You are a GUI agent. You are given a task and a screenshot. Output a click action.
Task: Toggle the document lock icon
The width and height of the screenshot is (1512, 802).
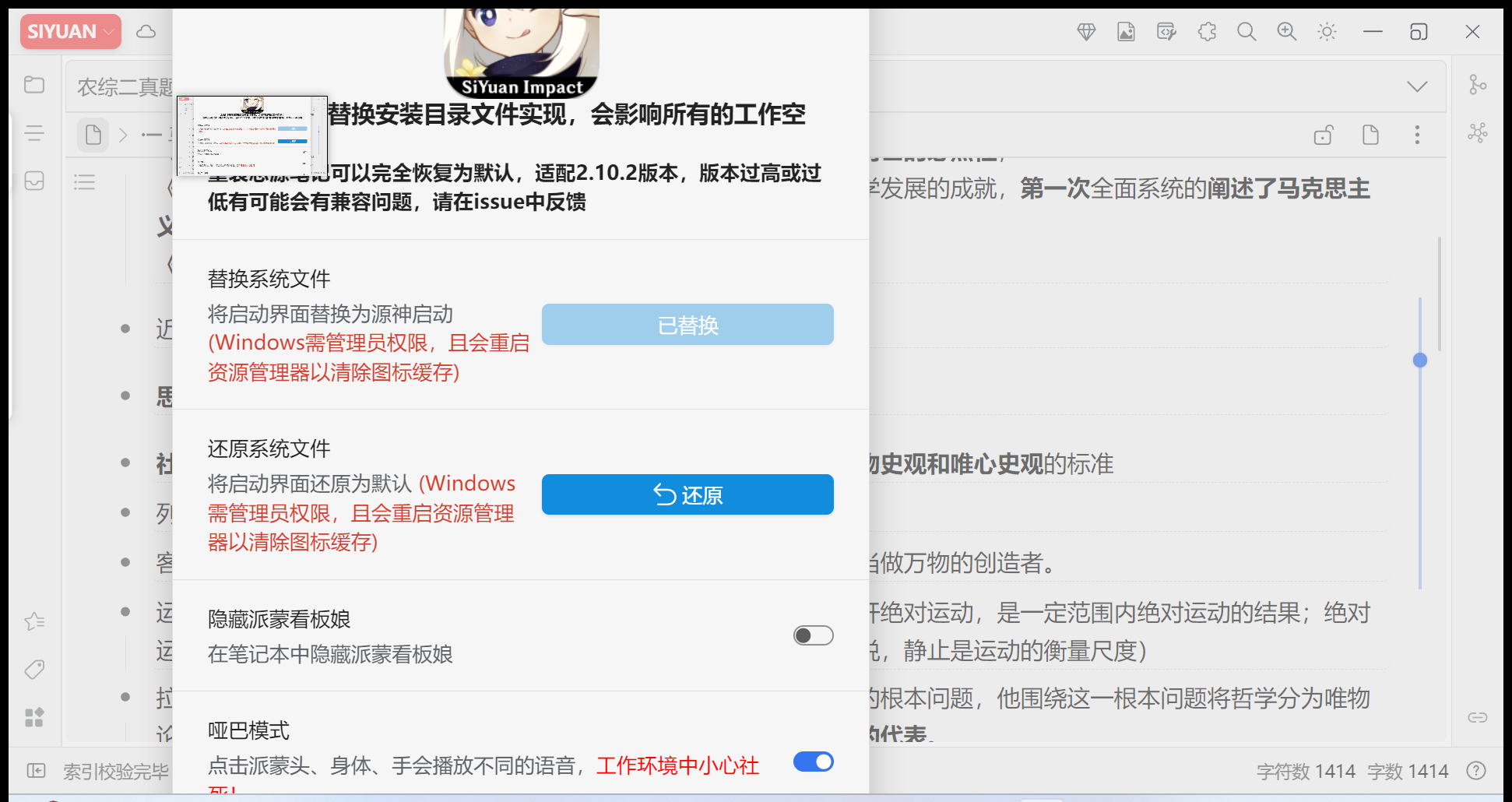(1324, 134)
